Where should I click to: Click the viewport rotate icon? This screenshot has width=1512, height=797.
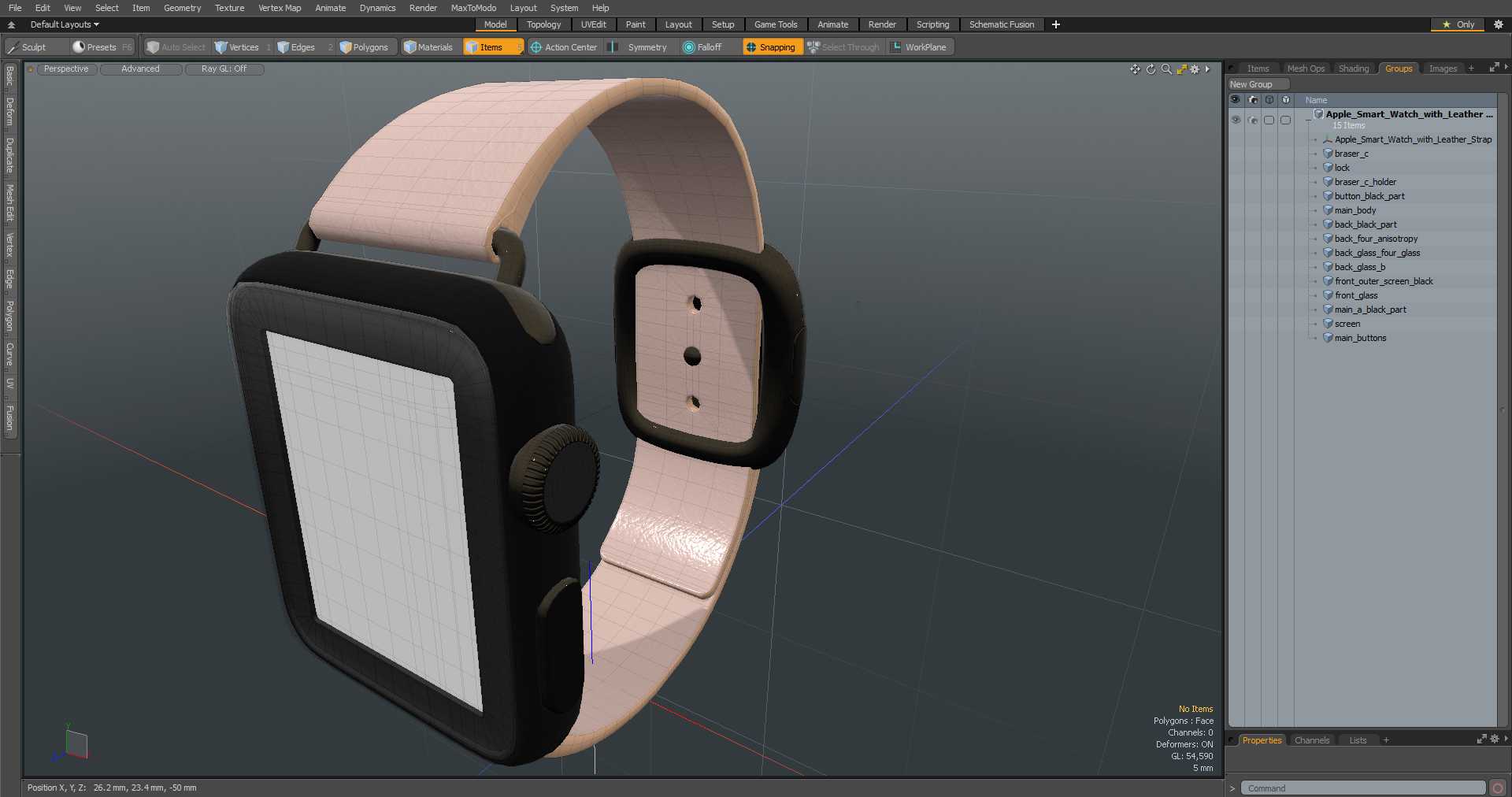click(x=1151, y=69)
